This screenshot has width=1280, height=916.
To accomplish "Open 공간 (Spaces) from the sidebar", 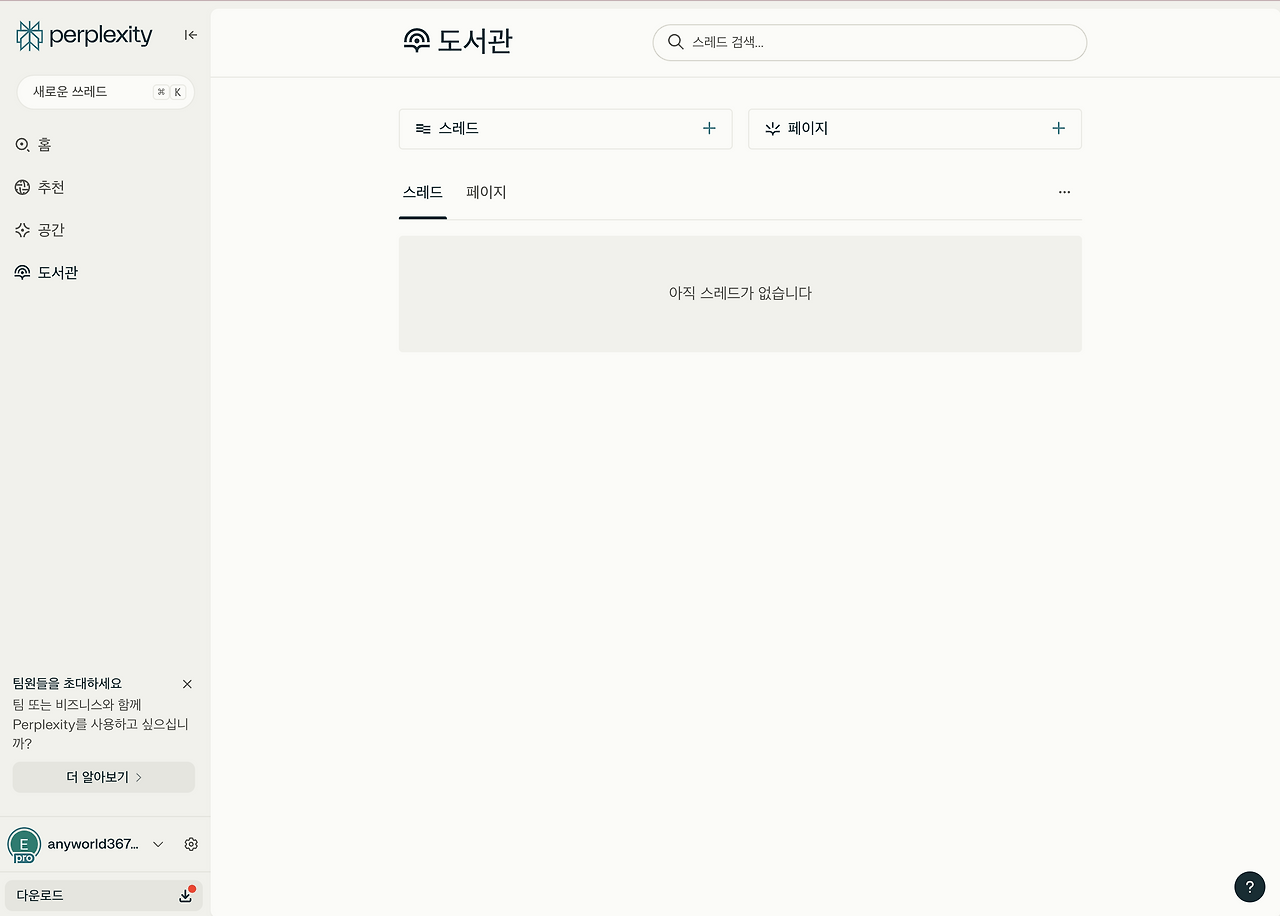I will point(22,230).
